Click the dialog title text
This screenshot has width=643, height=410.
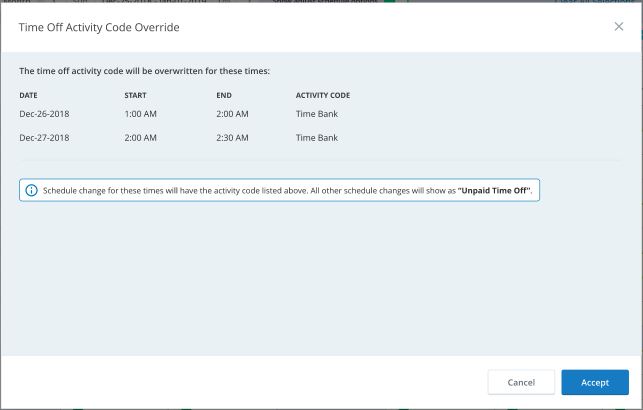click(99, 27)
